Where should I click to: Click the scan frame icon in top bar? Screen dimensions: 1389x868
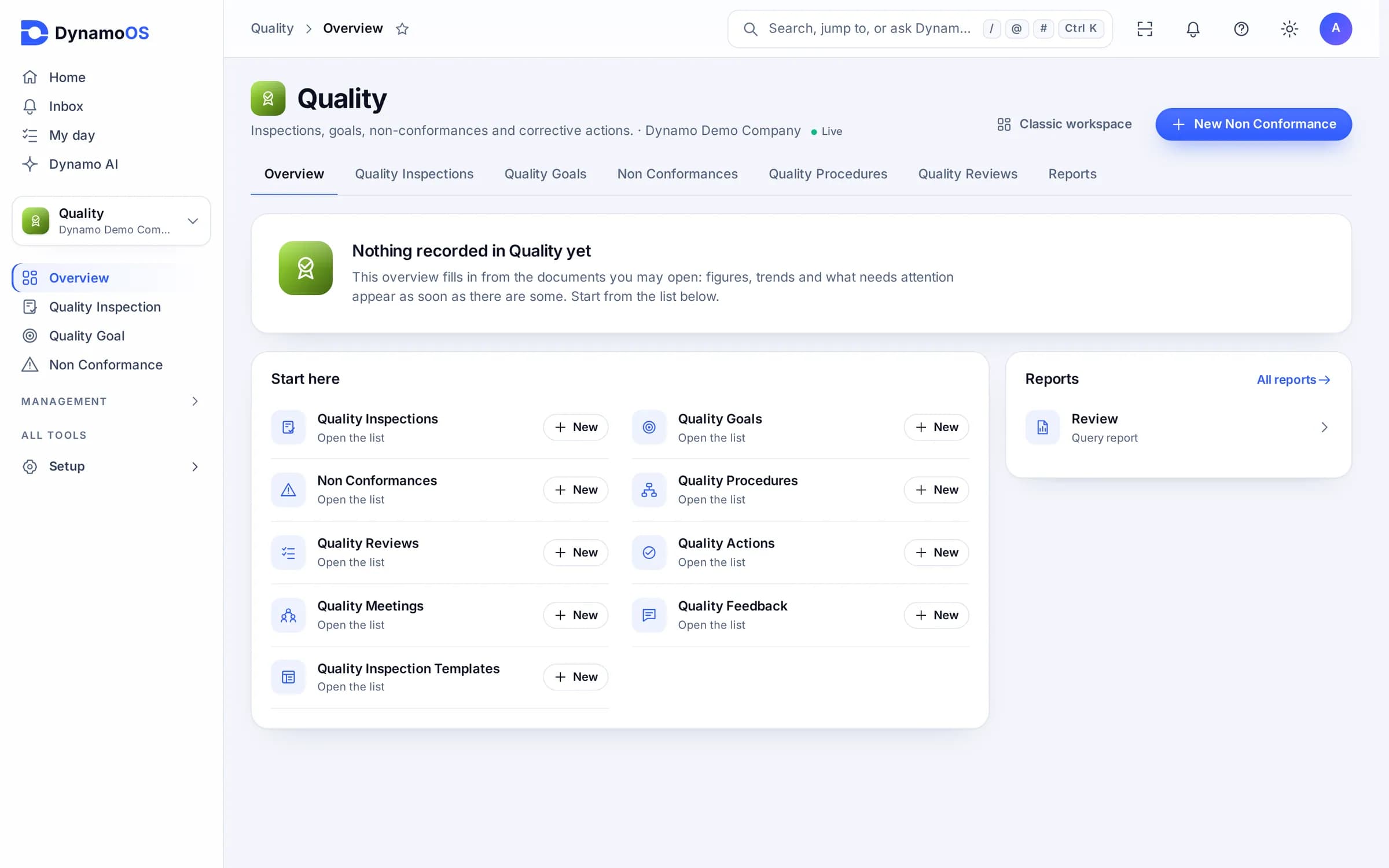1145,29
